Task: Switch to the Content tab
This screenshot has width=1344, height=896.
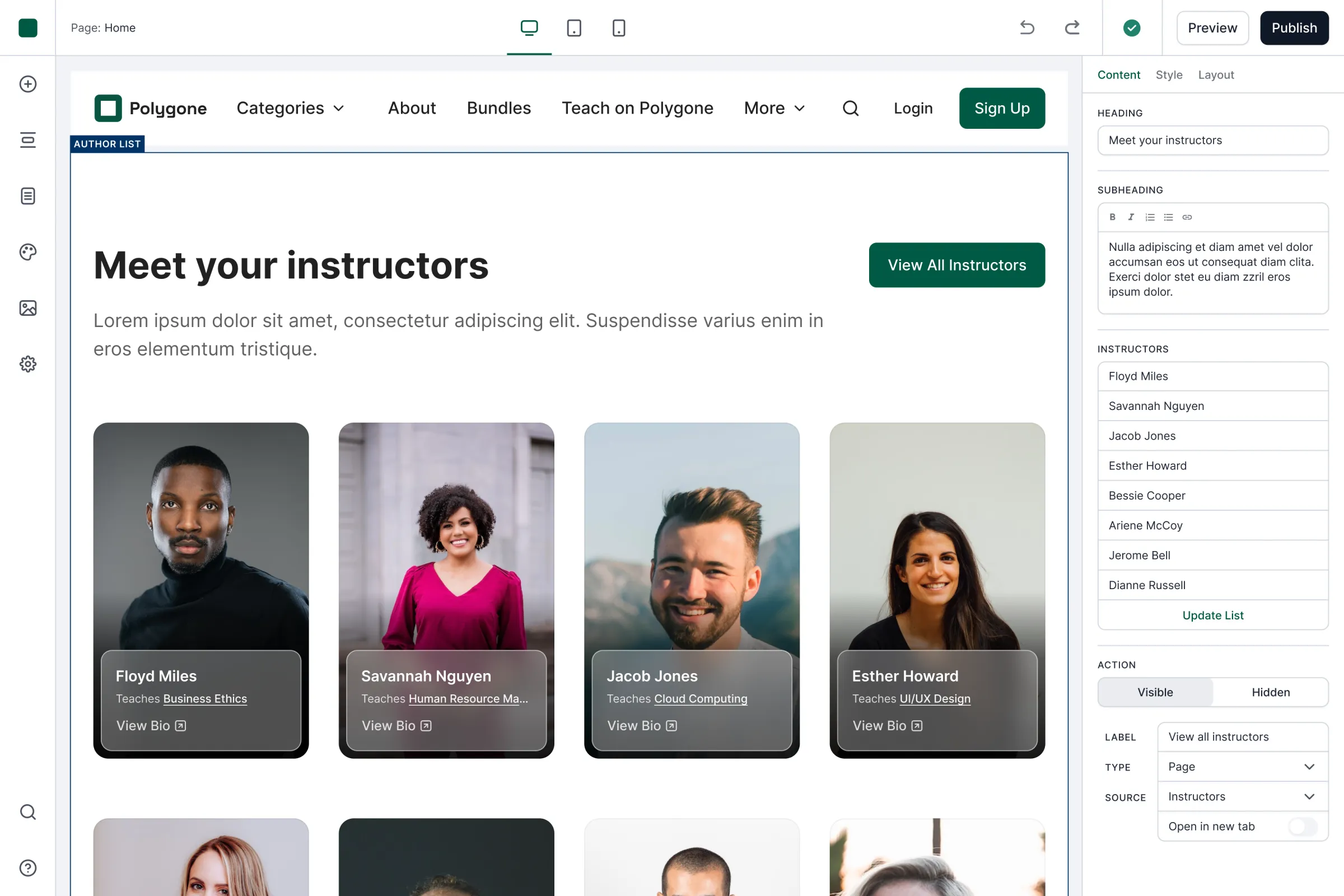Action: tap(1118, 75)
